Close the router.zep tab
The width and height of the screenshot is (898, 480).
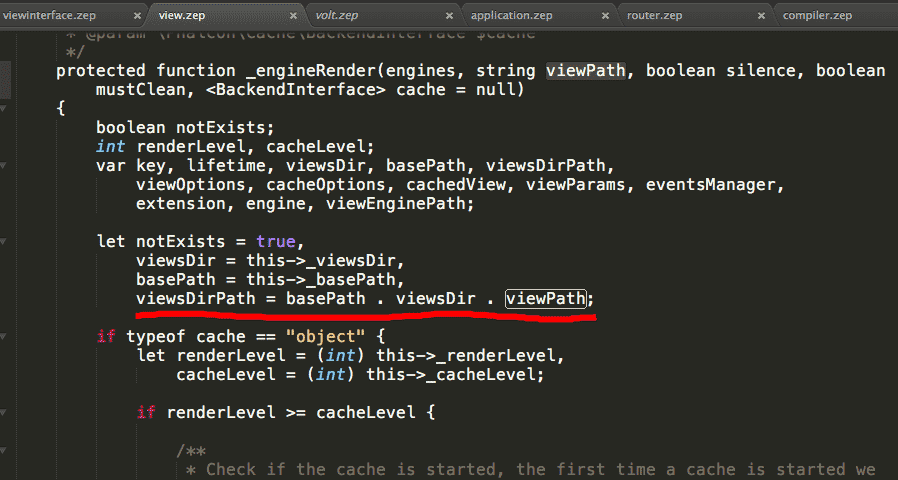pos(761,16)
